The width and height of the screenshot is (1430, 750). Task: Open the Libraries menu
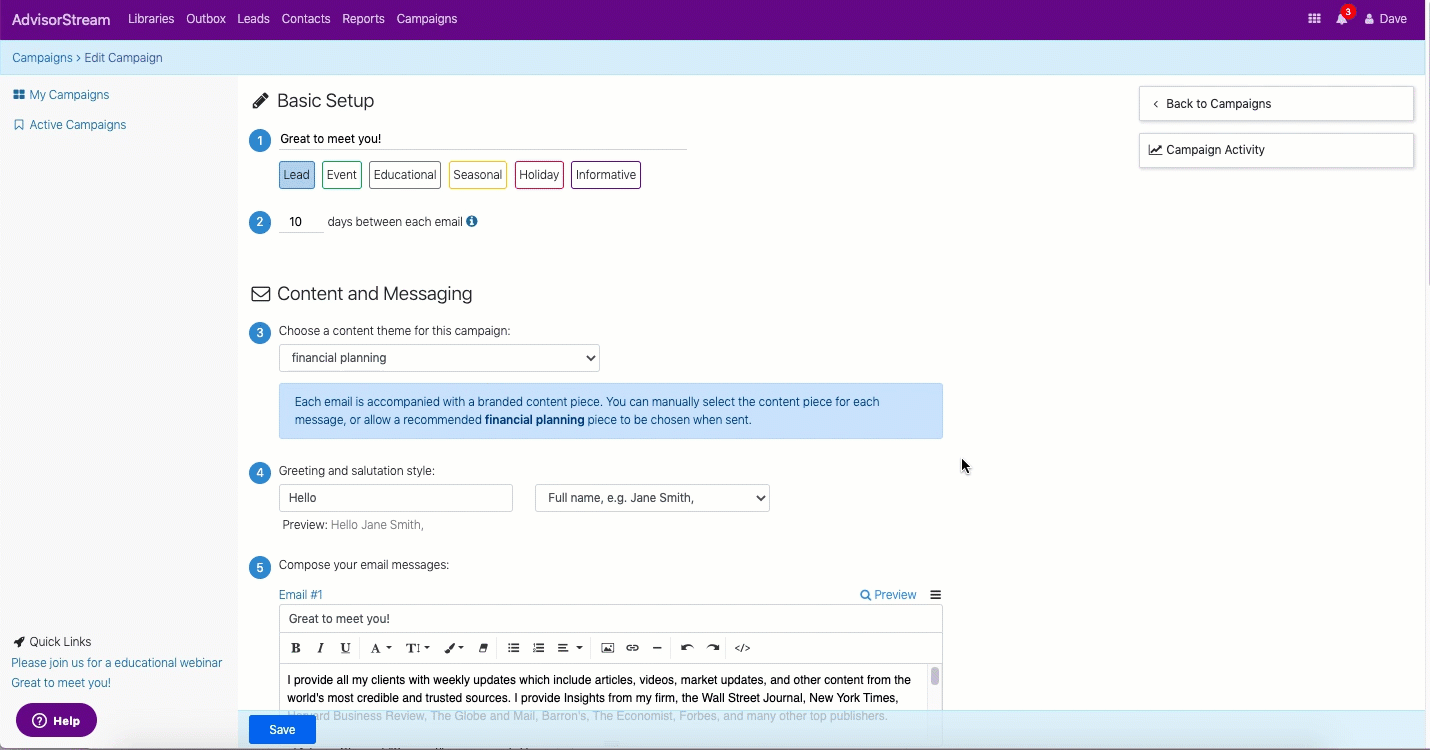point(151,19)
